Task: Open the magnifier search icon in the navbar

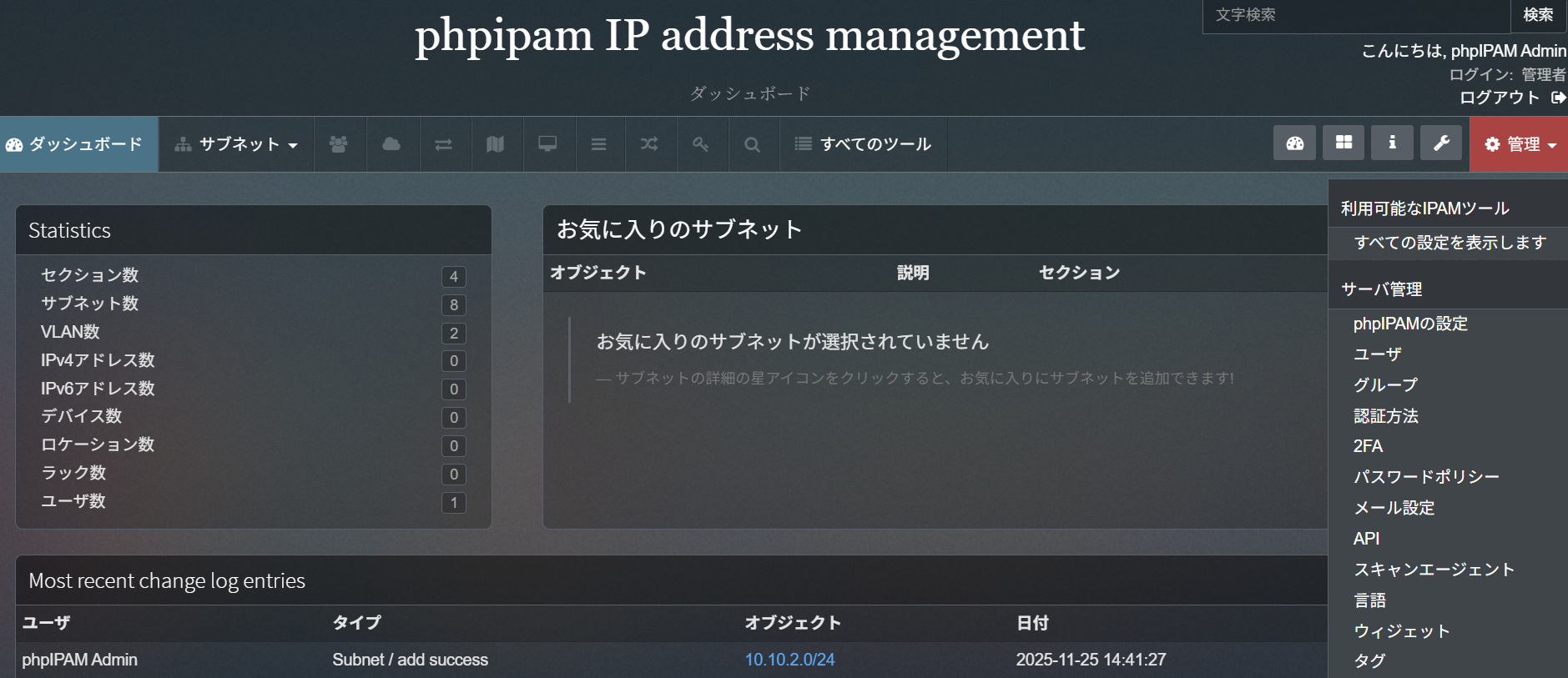Action: pos(753,144)
